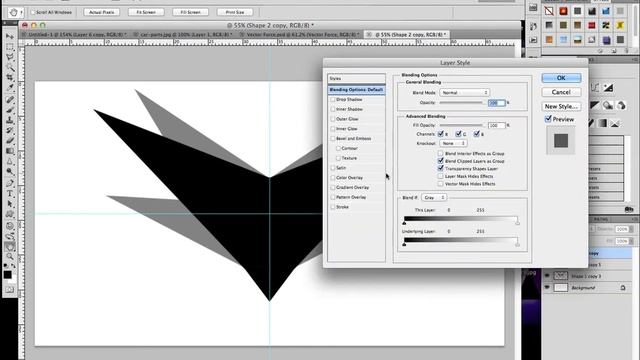
Task: Toggle the R channel checkbox
Action: [440, 133]
